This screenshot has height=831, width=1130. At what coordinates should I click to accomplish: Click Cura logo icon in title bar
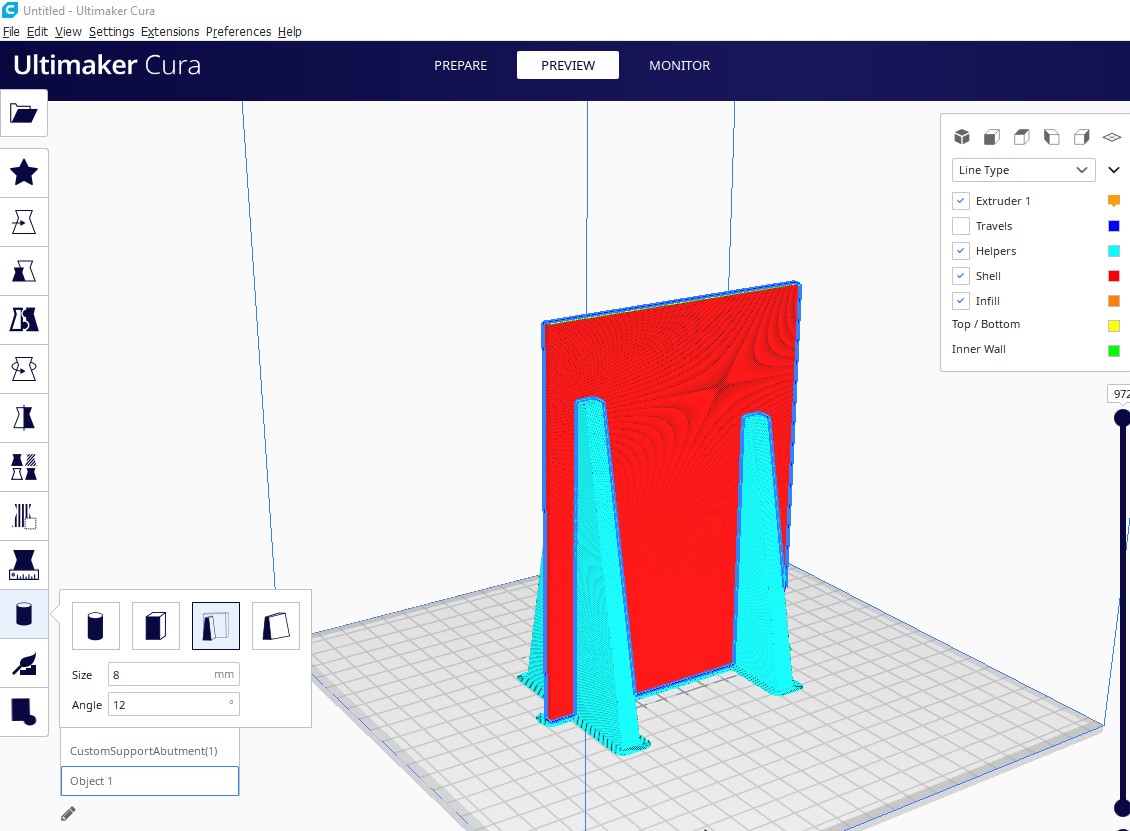point(9,10)
